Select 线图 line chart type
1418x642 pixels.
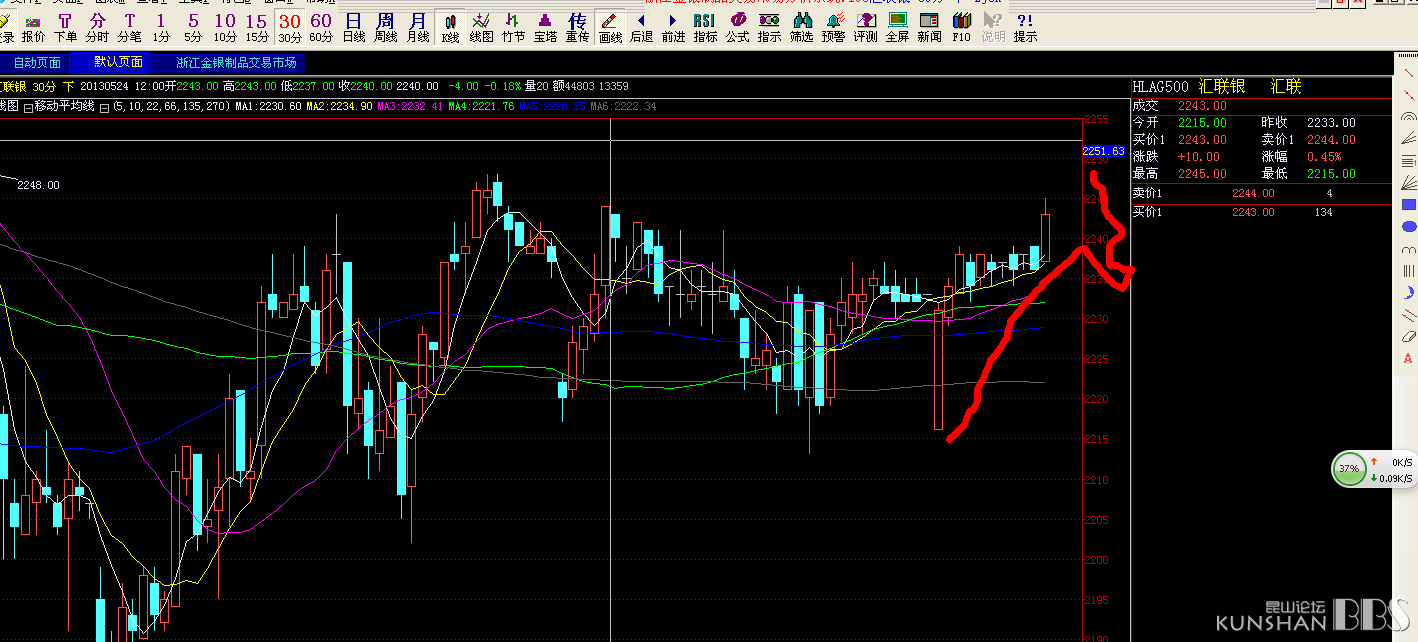(481, 27)
